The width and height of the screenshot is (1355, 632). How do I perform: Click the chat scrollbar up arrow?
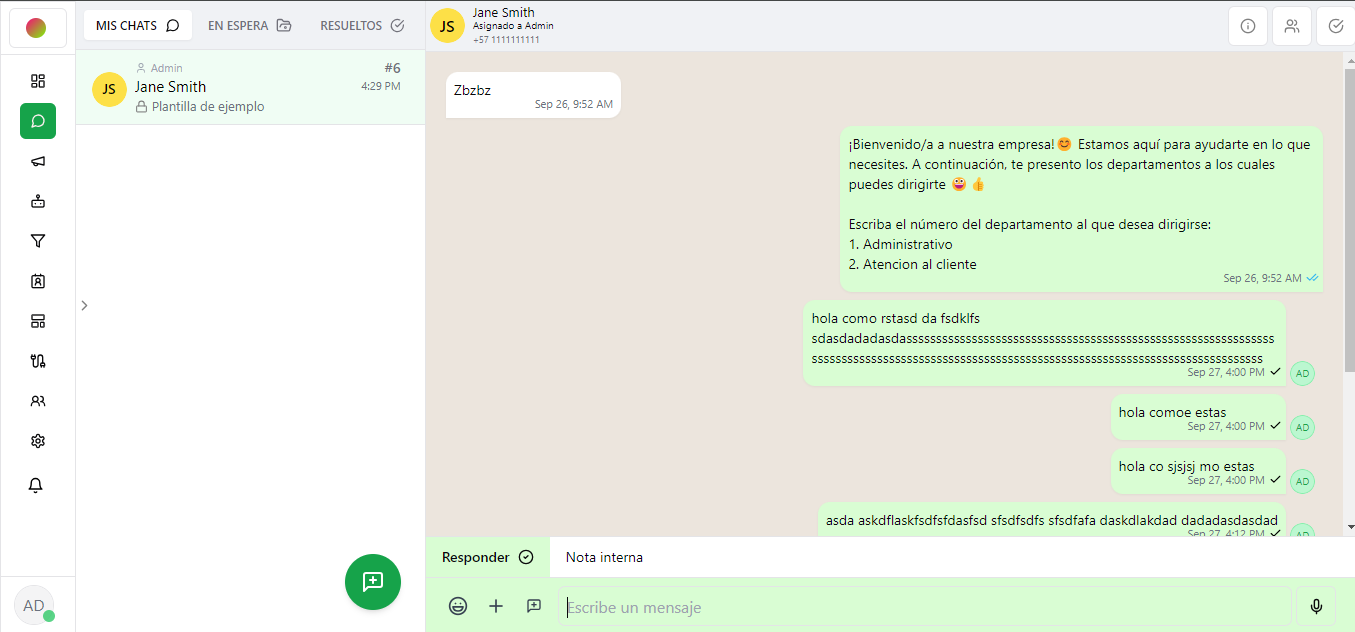[x=1350, y=59]
